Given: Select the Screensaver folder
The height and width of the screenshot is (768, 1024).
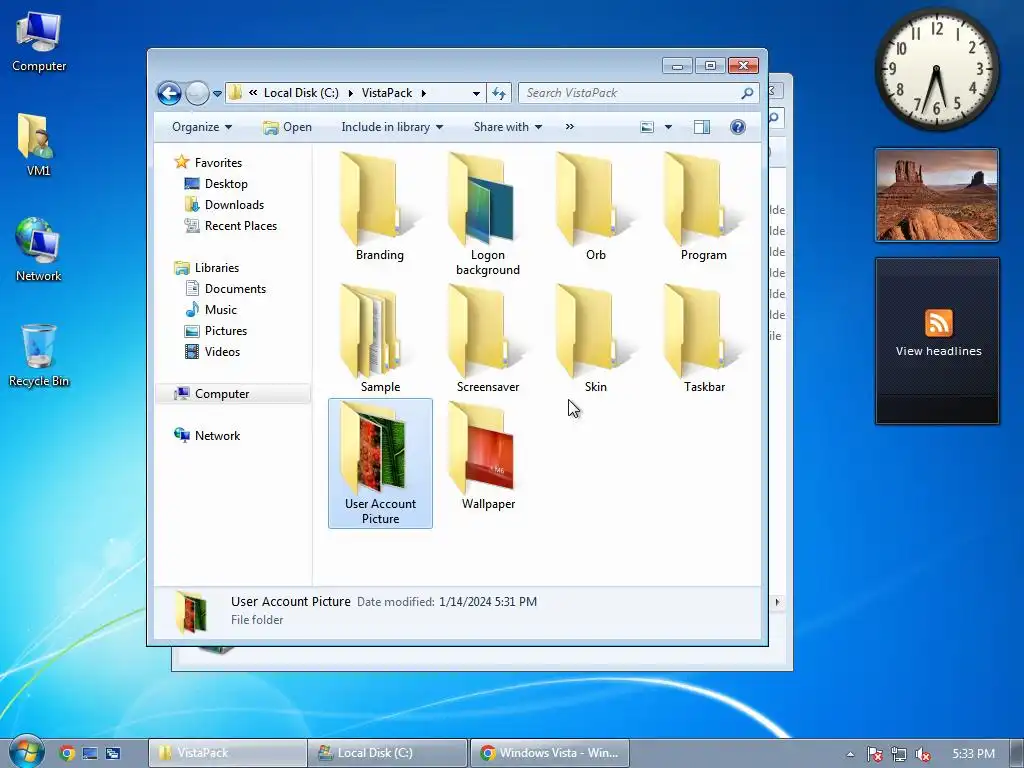Looking at the screenshot, I should point(488,340).
